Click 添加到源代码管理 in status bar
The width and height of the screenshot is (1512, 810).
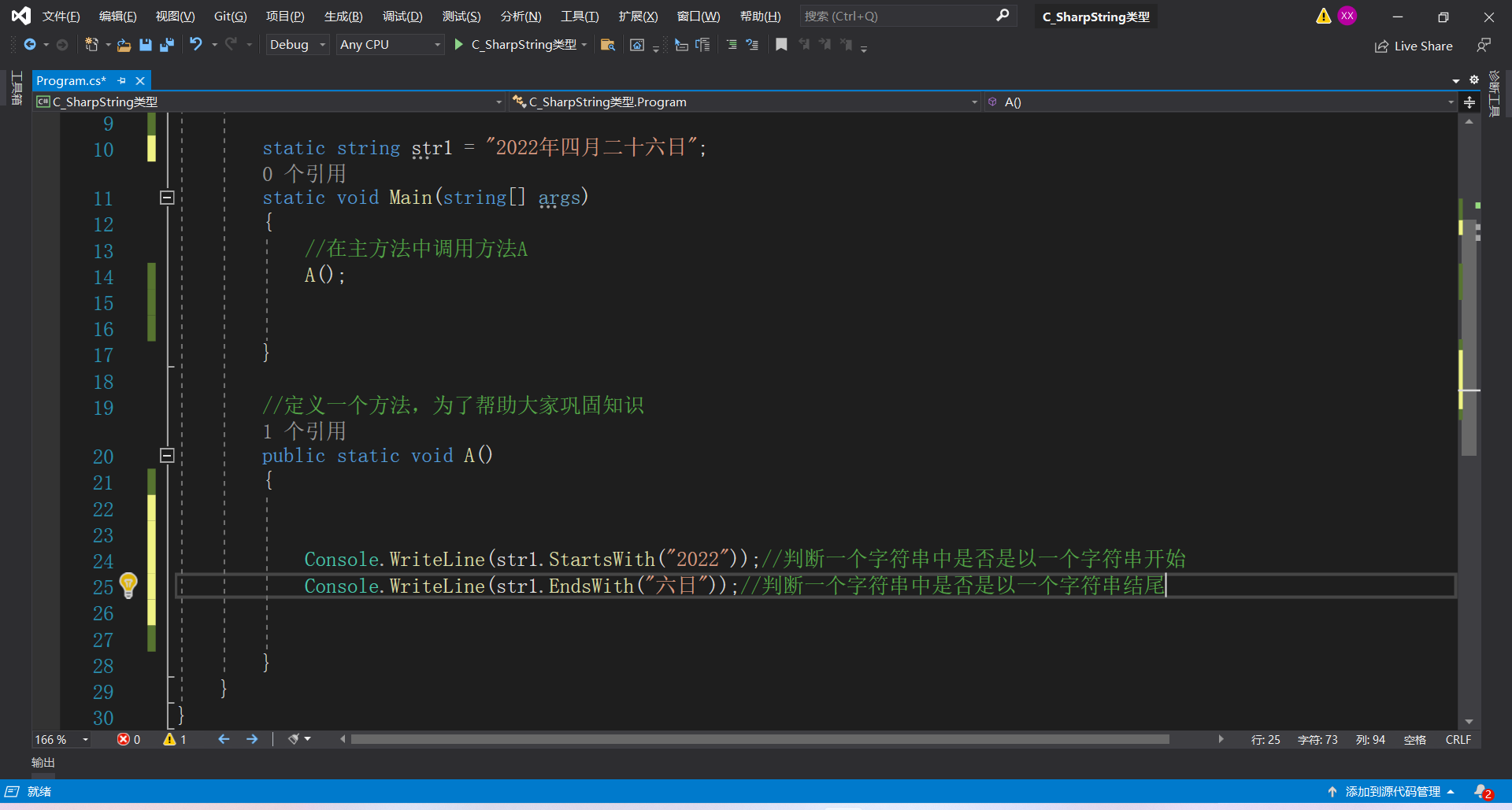(1392, 792)
